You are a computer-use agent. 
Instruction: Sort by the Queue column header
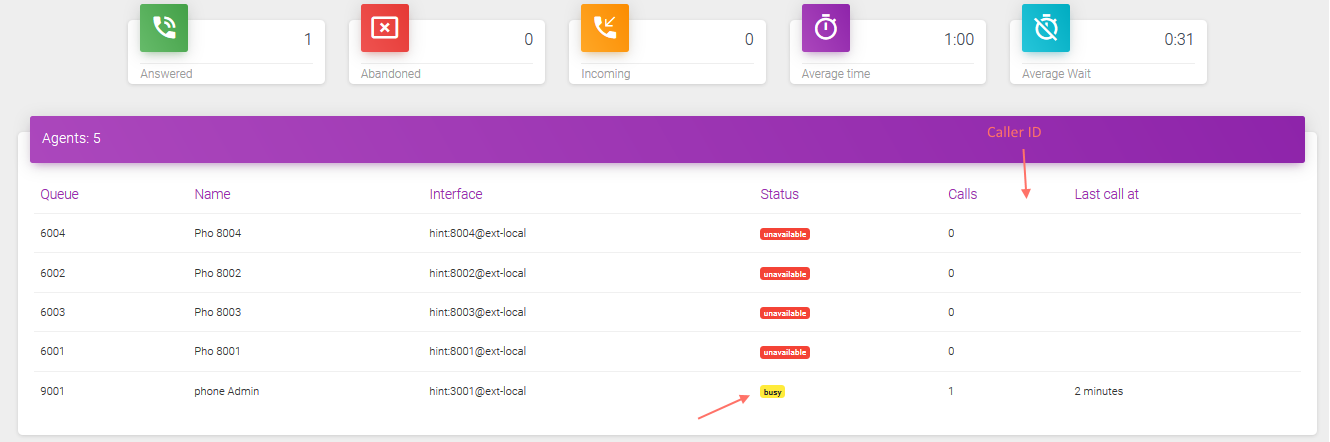(x=59, y=194)
